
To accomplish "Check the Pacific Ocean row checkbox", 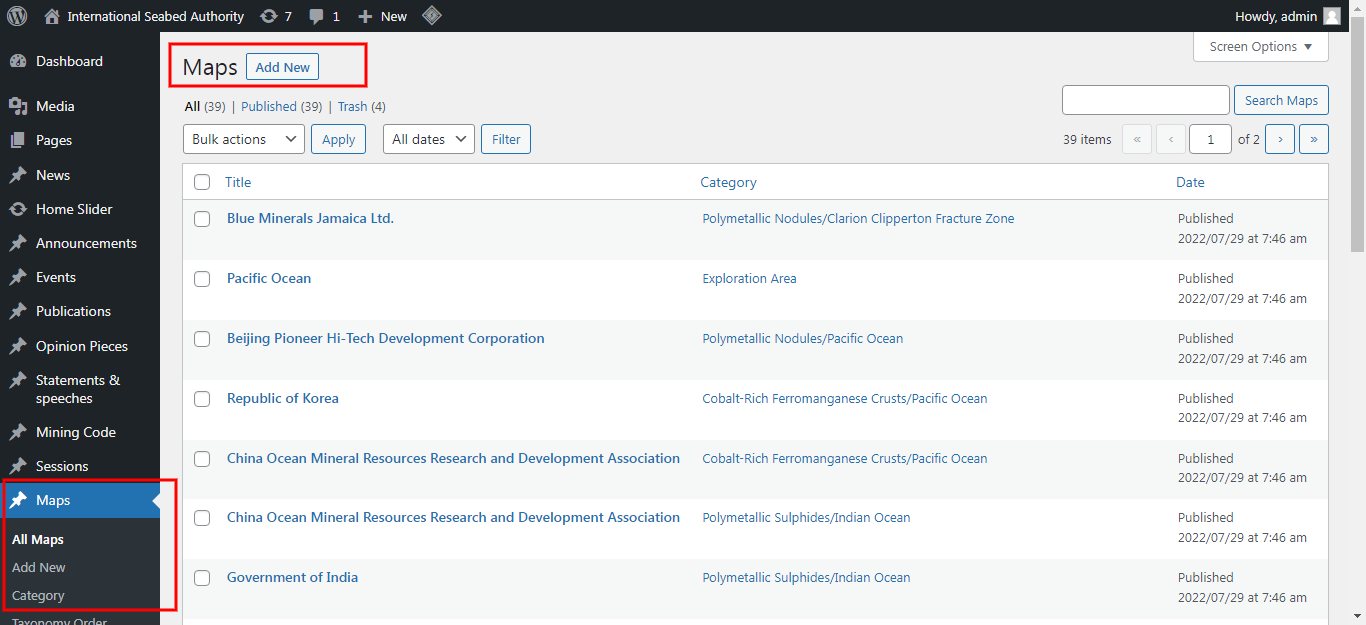I will (202, 279).
